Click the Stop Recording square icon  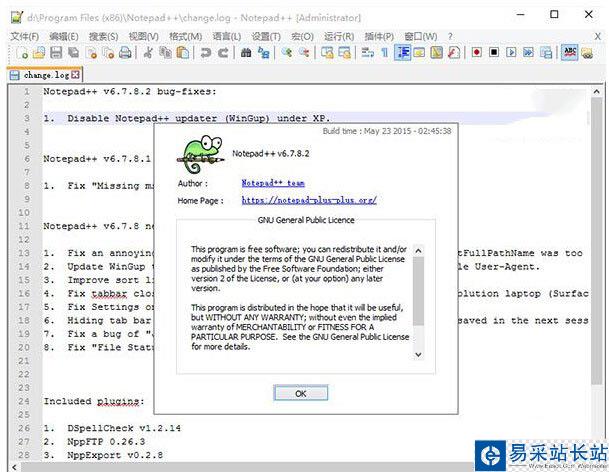click(494, 52)
